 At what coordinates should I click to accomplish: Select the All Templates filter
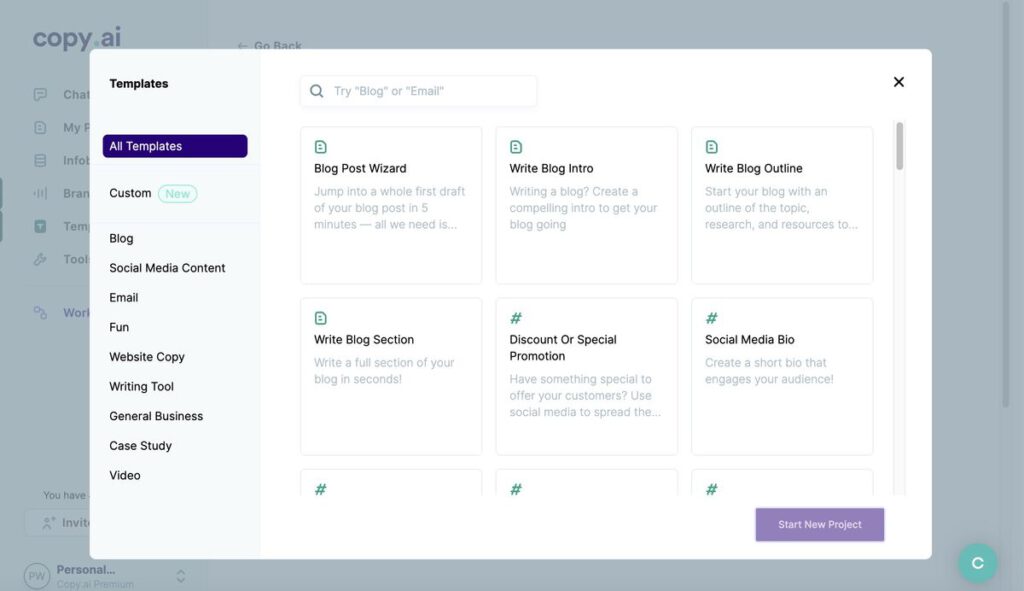[x=174, y=146]
